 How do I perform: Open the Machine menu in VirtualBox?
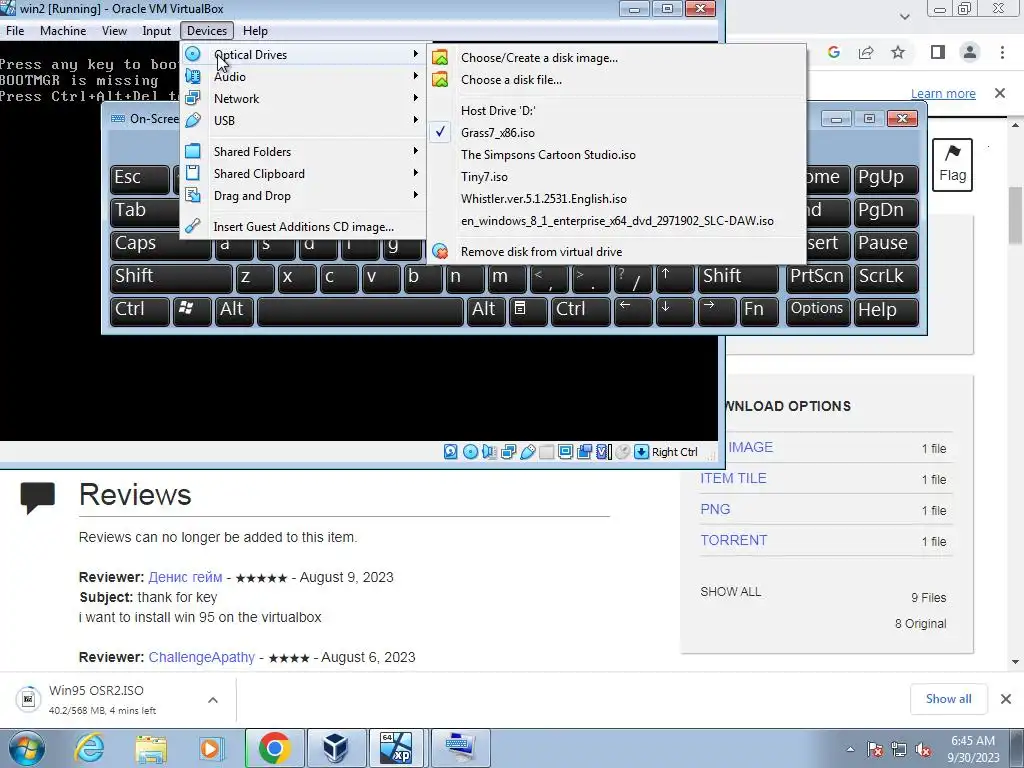click(63, 31)
